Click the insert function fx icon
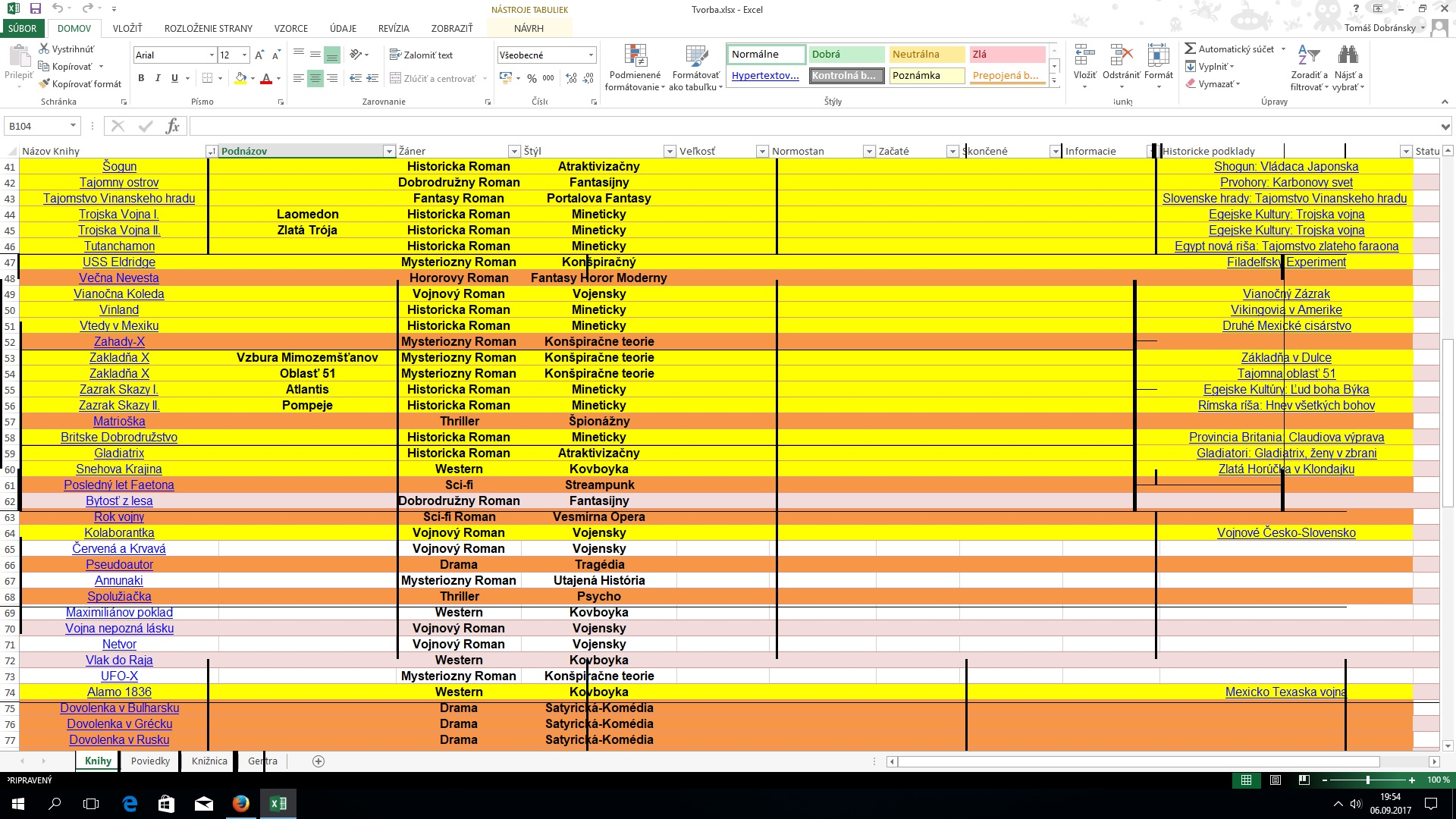 click(172, 126)
